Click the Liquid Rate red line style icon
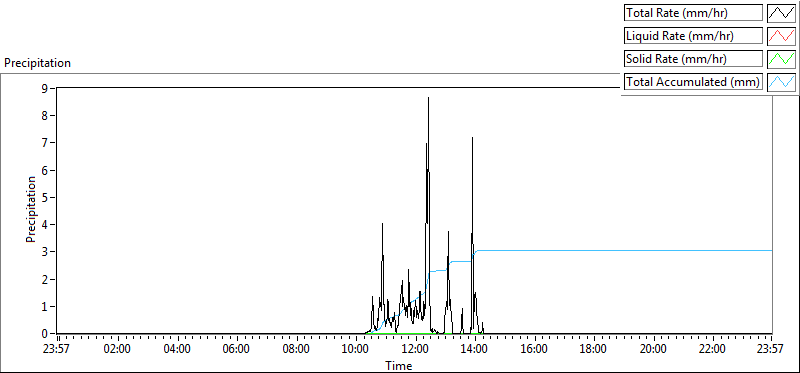800x373 pixels. (781, 36)
